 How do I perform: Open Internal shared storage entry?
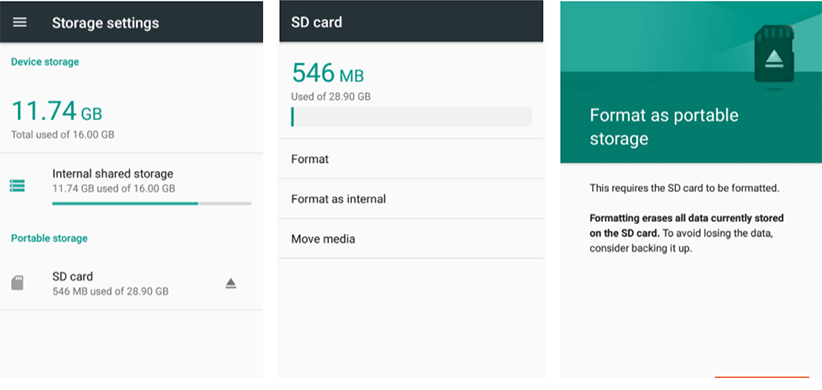(131, 186)
